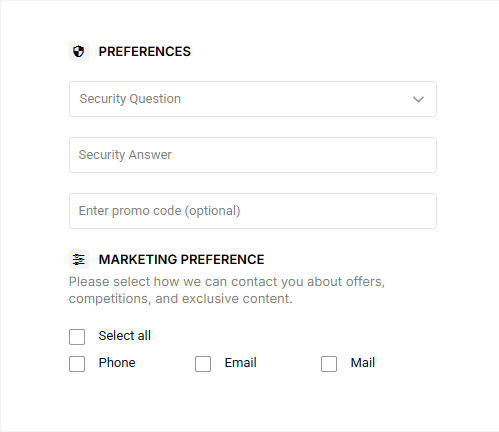This screenshot has height=432, width=499.
Task: Select the PREFERENCES section heading
Action: [145, 52]
